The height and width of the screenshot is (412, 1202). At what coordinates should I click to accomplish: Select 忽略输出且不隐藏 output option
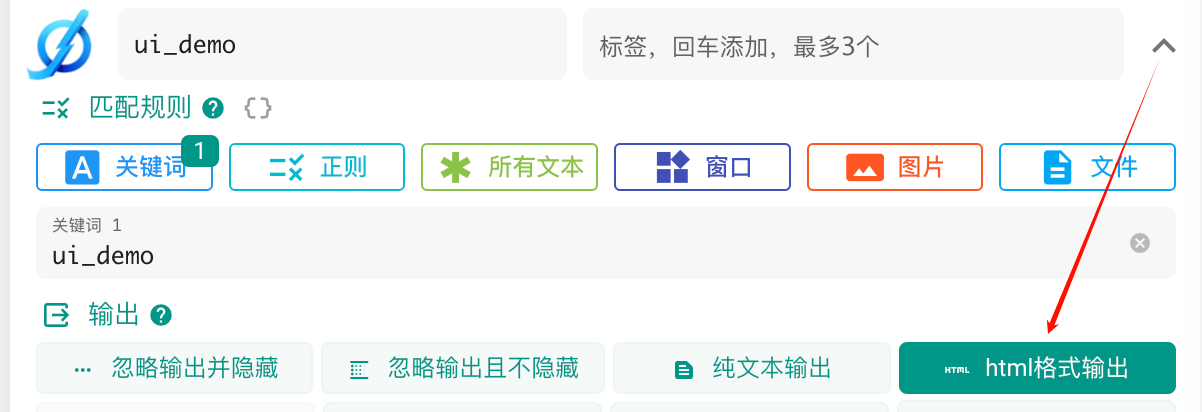pos(463,368)
